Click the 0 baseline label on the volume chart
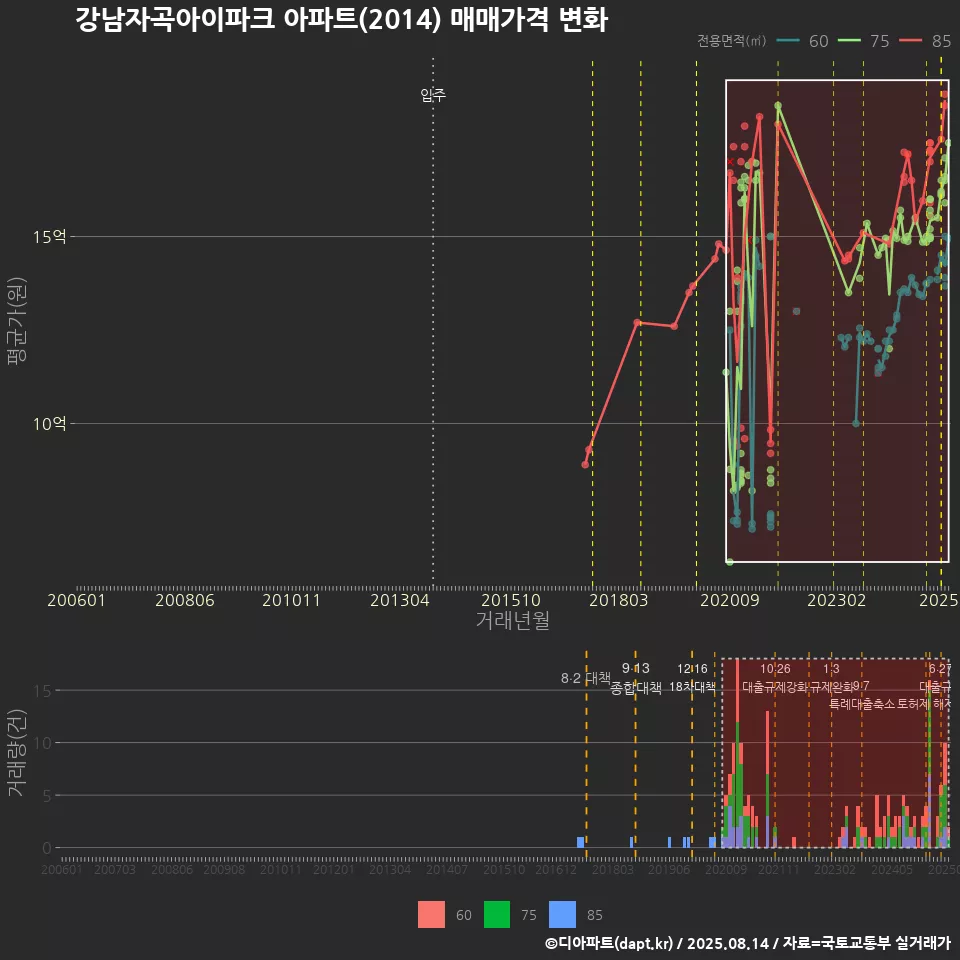This screenshot has width=960, height=960. coord(47,848)
